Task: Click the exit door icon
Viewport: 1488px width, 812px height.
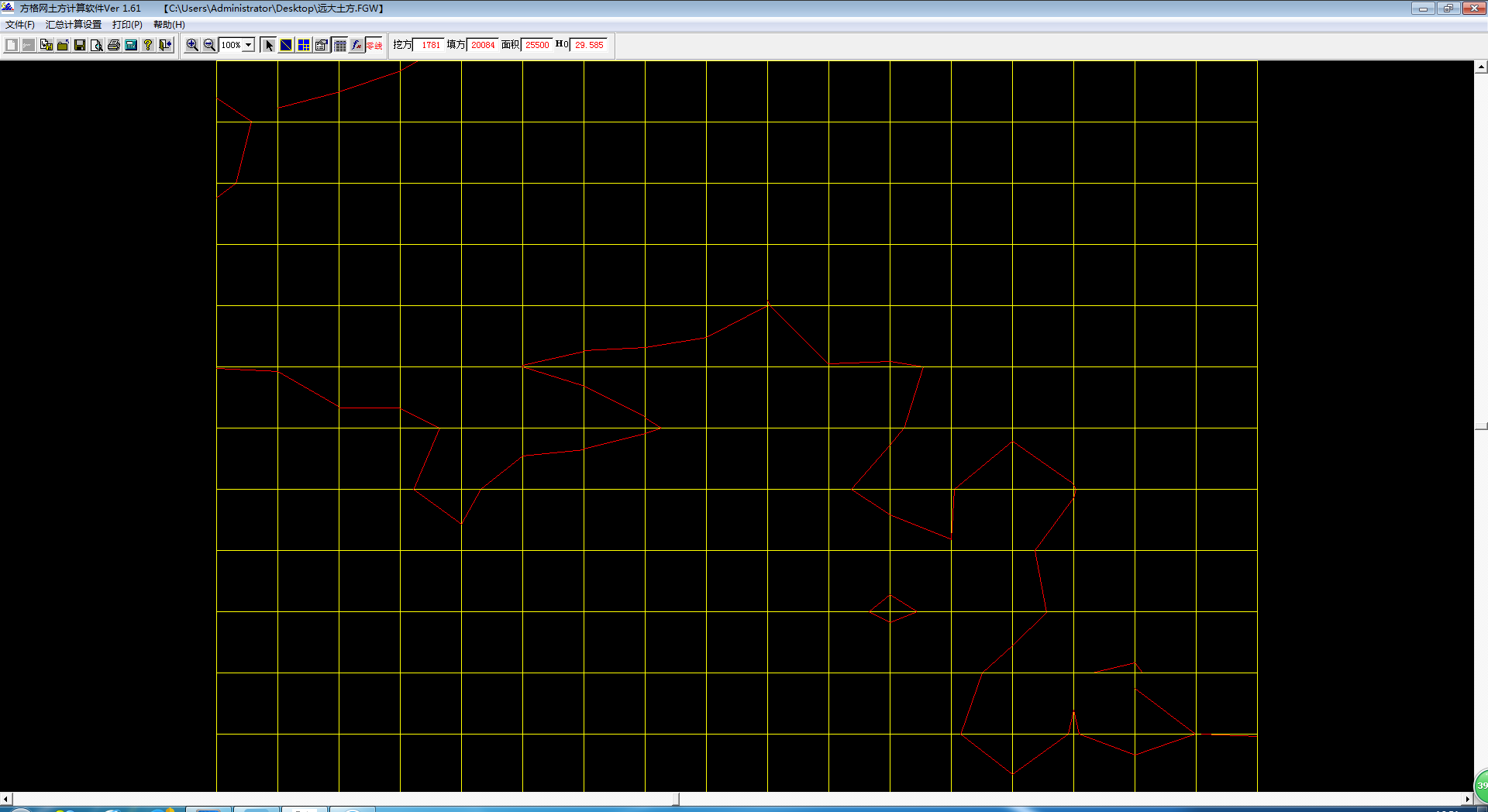Action: 165,45
